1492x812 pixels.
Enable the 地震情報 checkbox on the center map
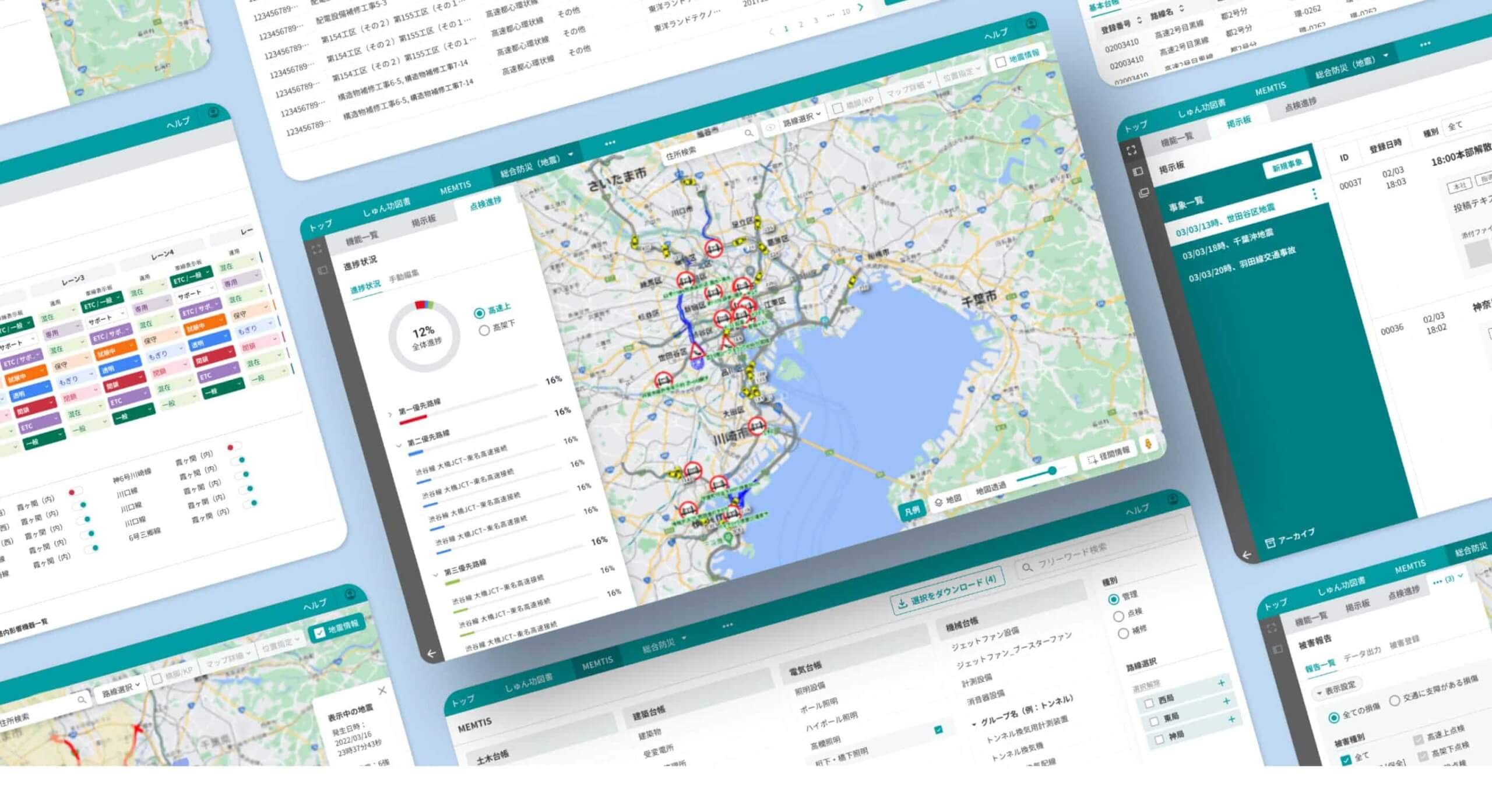(1001, 62)
